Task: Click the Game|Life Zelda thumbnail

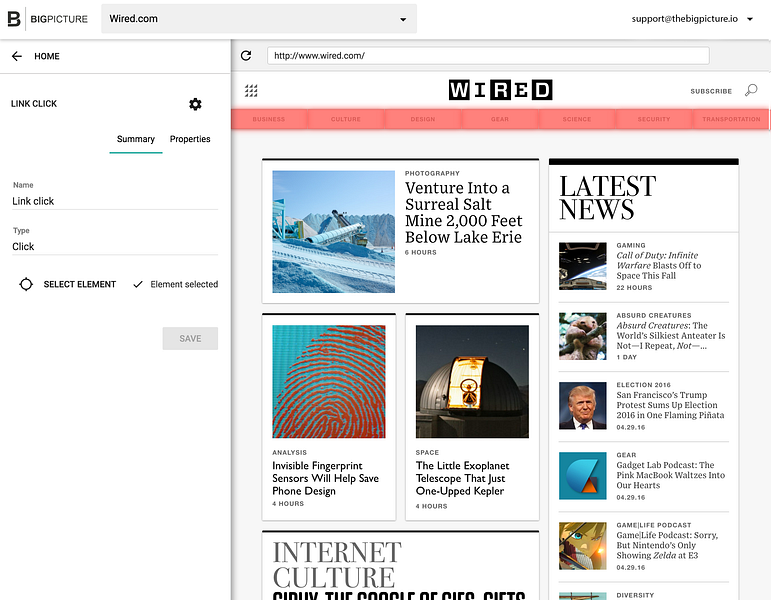Action: click(583, 546)
